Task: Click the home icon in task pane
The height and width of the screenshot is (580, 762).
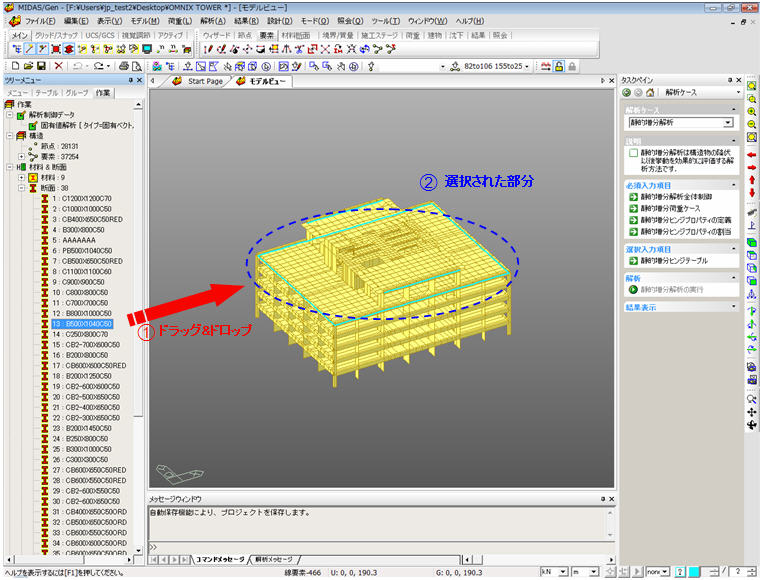Action: click(x=650, y=92)
